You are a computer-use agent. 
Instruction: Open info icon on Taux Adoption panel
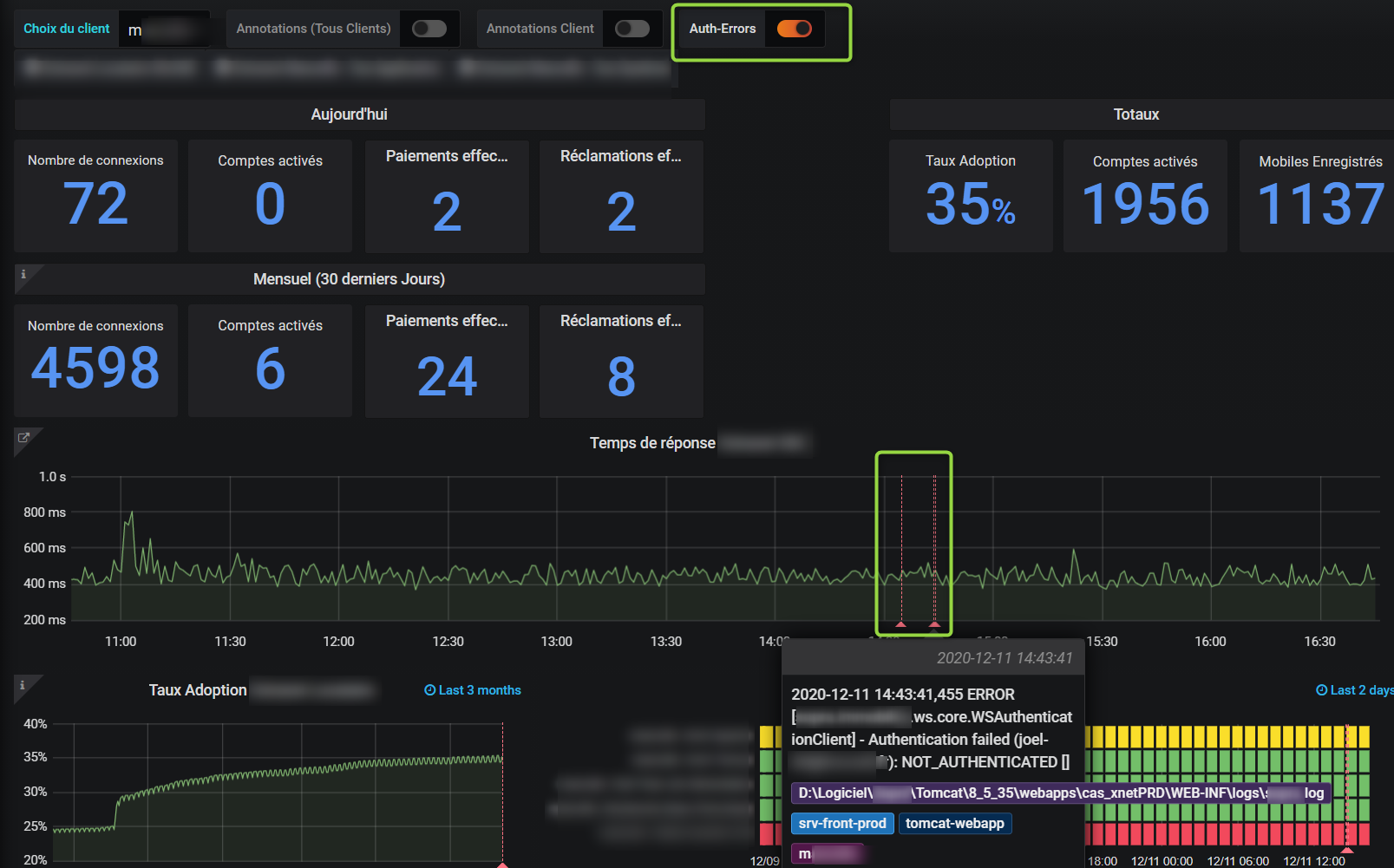click(23, 685)
